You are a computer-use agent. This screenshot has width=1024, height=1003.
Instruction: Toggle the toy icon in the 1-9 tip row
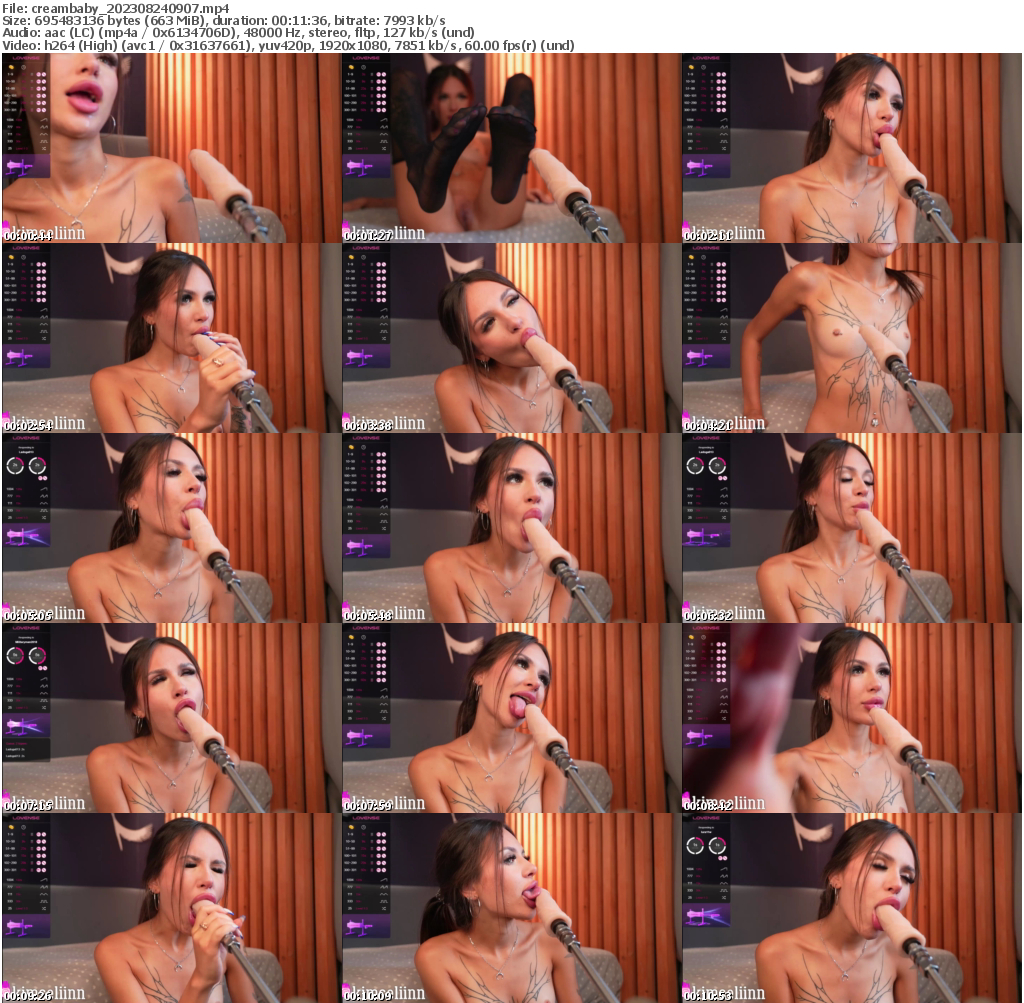click(40, 74)
